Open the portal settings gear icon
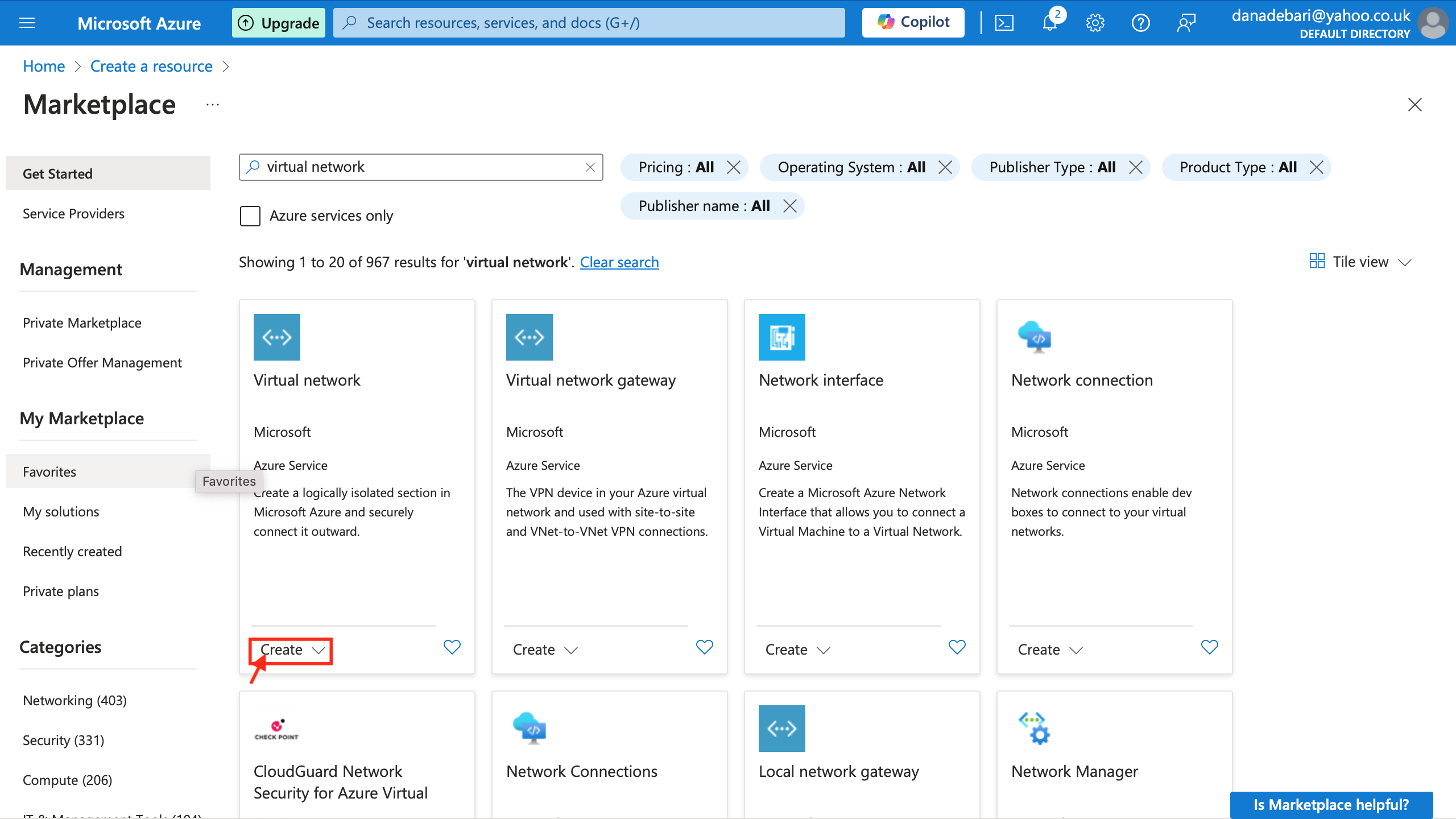The image size is (1456, 819). (x=1095, y=23)
